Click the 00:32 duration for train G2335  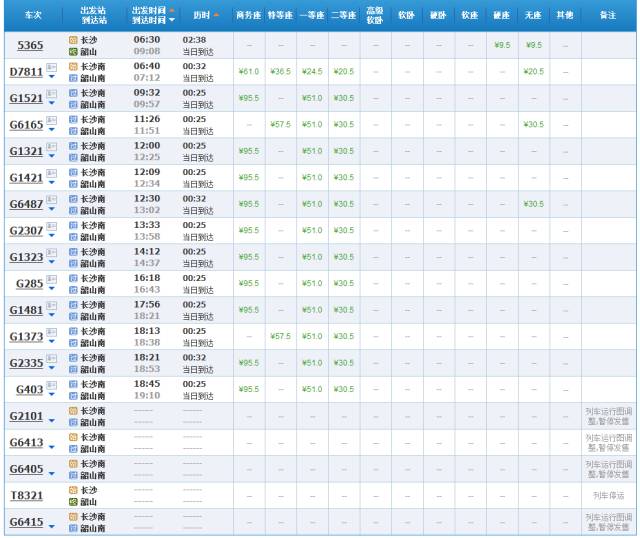point(194,358)
